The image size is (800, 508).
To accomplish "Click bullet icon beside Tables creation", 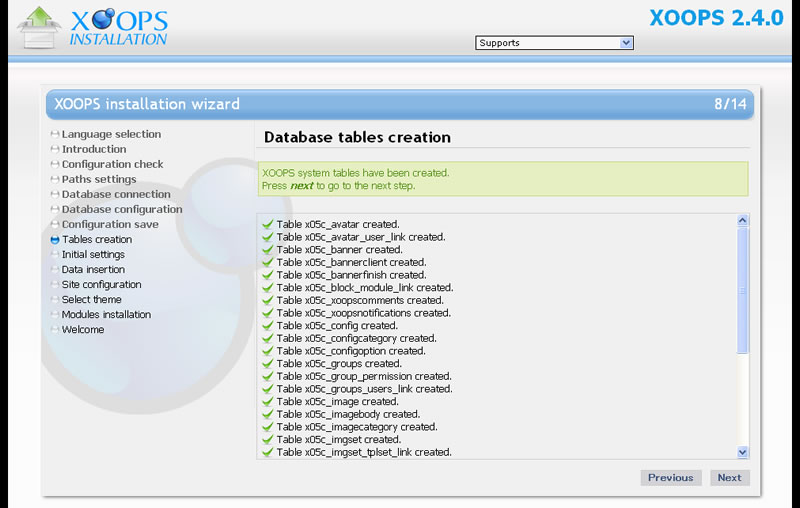I will pyautogui.click(x=55, y=240).
